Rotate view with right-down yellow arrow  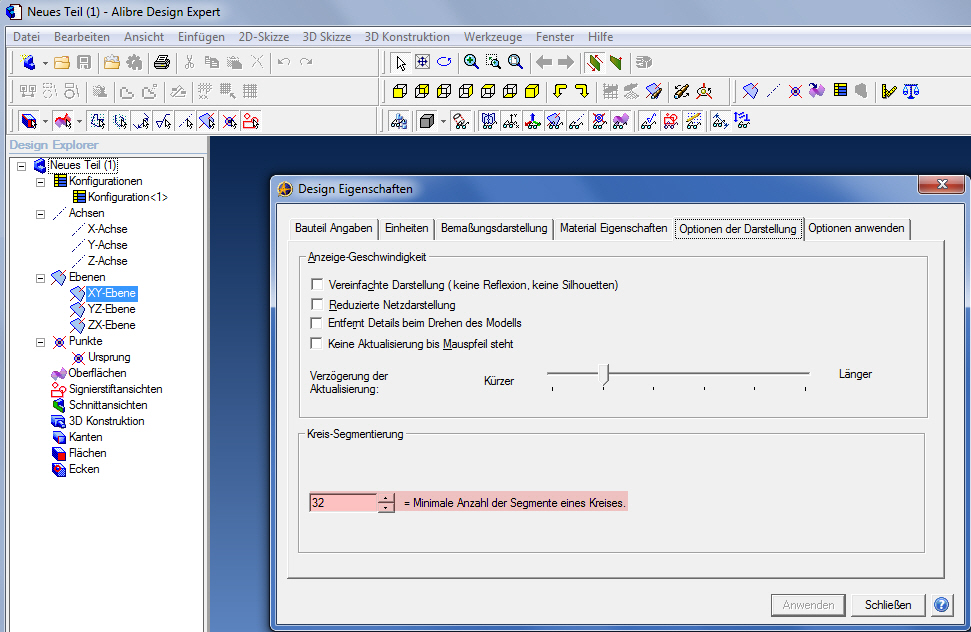582,92
